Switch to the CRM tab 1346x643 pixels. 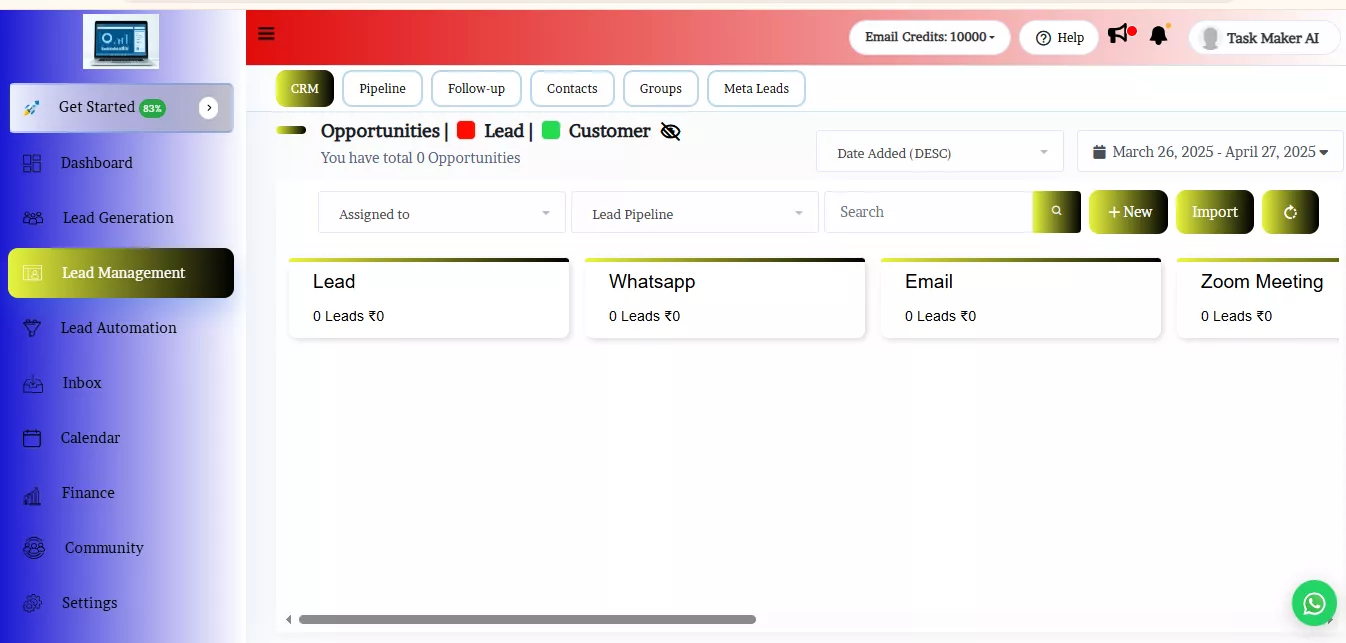click(305, 88)
